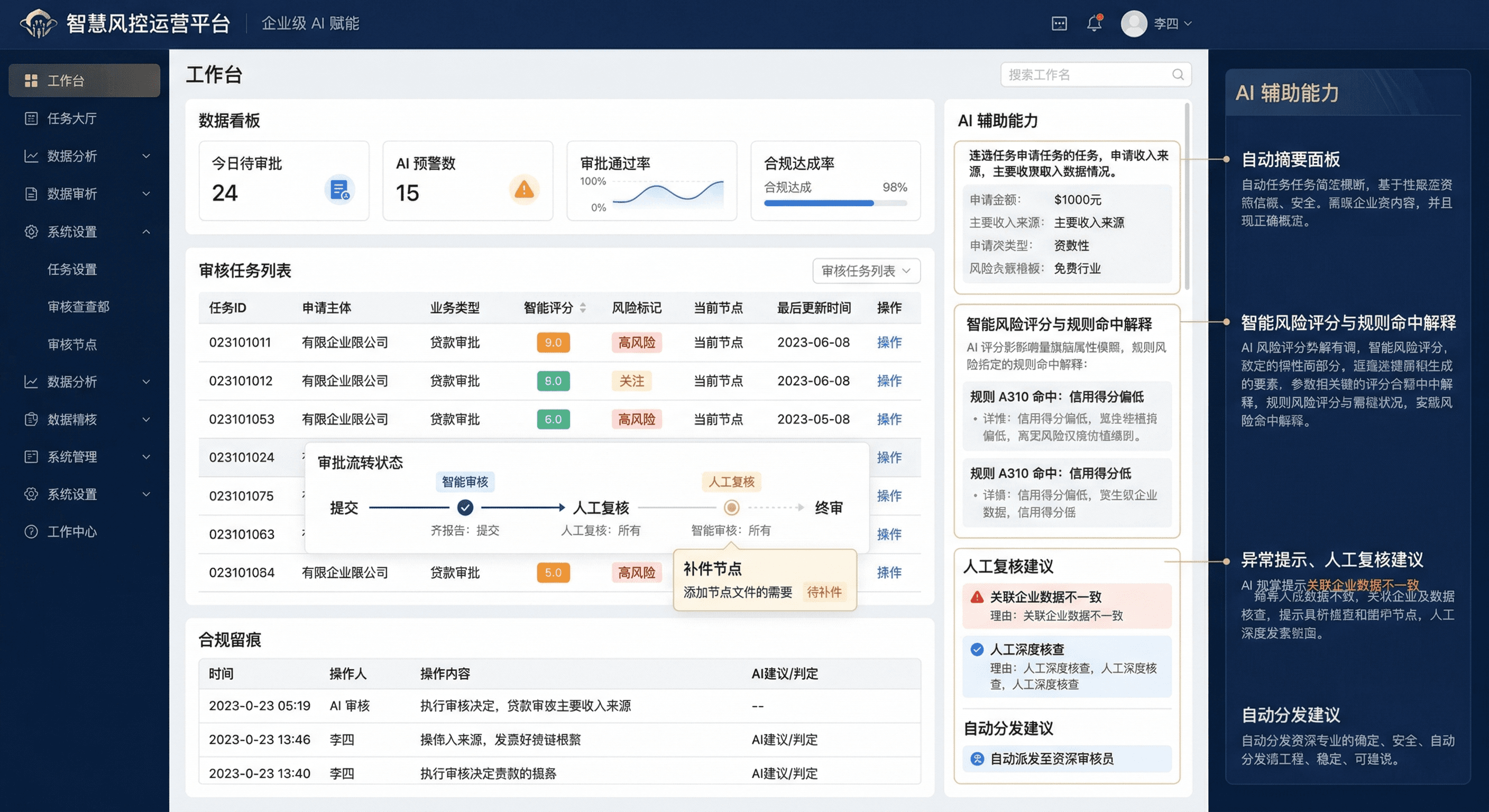Click the 待补件 tag in 补件节点
Viewport: 1489px width, 812px height.
point(824,592)
